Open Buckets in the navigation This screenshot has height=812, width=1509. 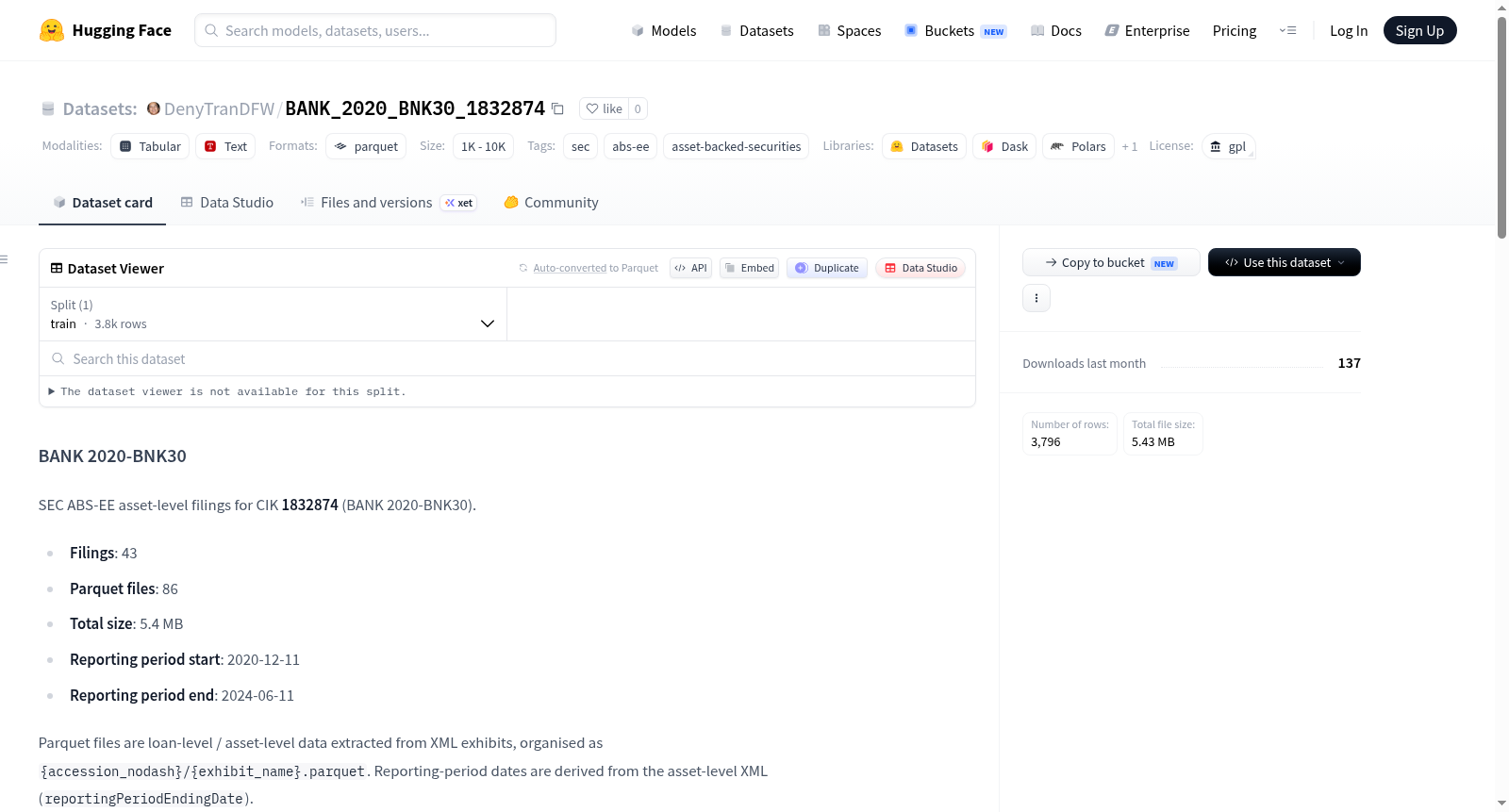(955, 30)
